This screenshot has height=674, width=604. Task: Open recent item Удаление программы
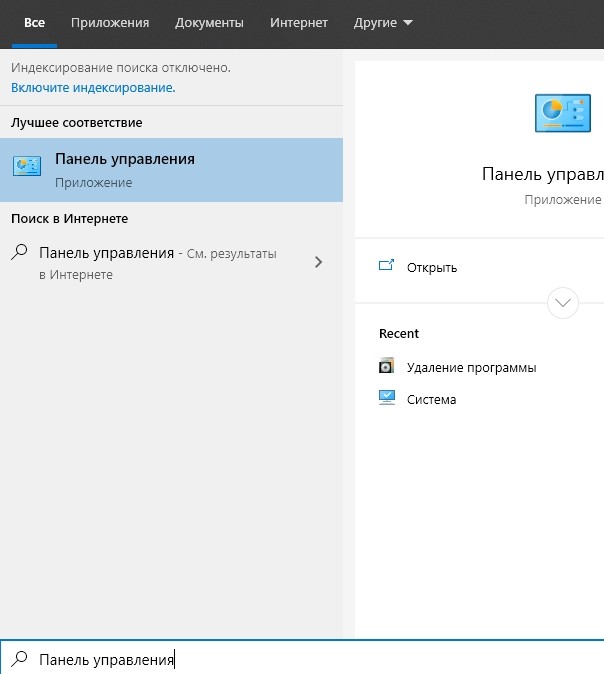click(x=472, y=368)
